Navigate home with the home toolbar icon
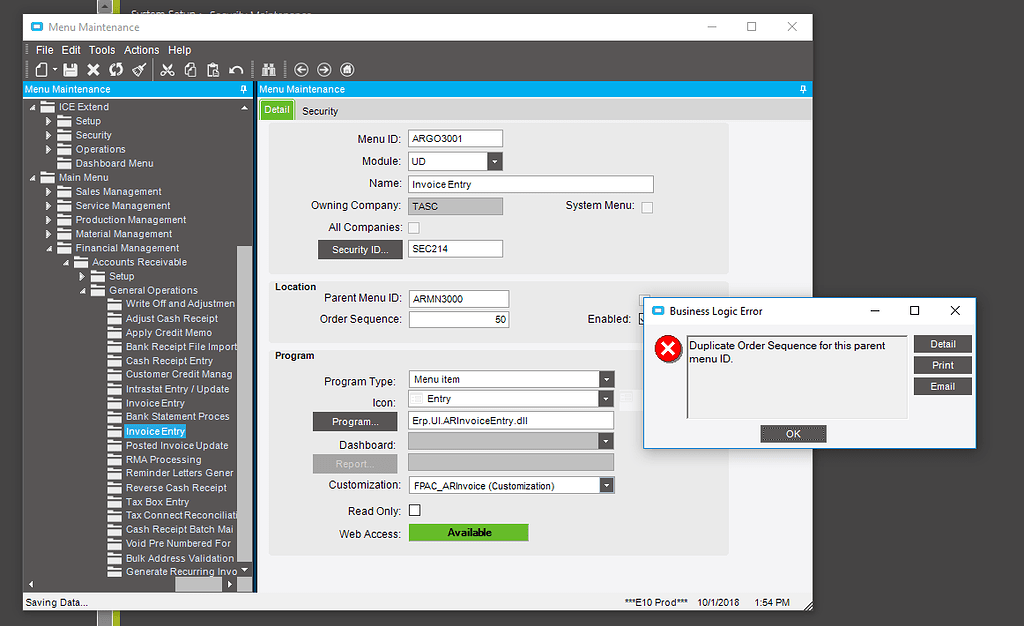 click(x=347, y=69)
